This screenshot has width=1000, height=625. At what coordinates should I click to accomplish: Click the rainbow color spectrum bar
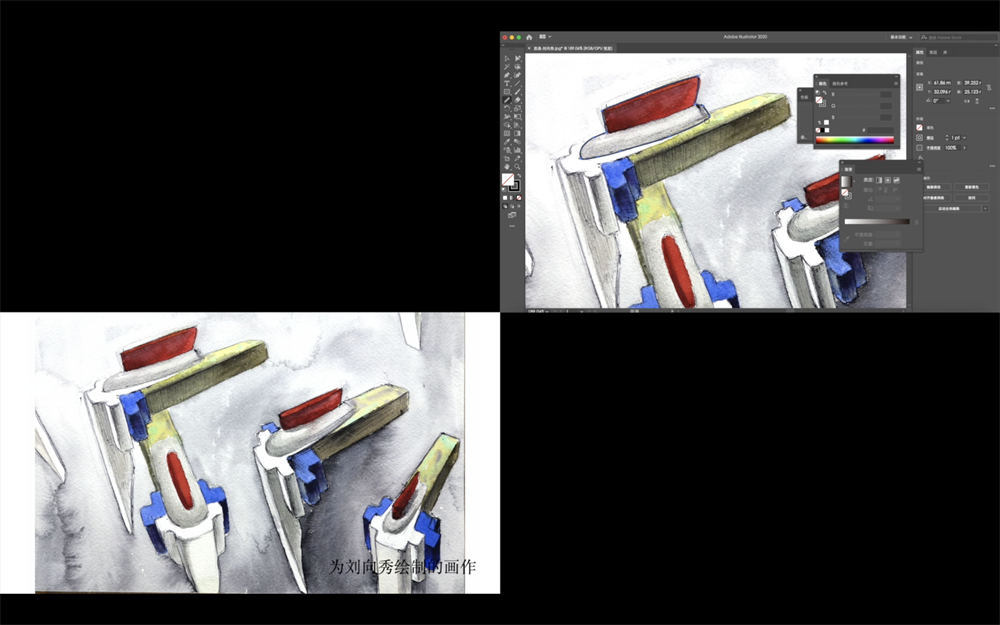pyautogui.click(x=855, y=140)
